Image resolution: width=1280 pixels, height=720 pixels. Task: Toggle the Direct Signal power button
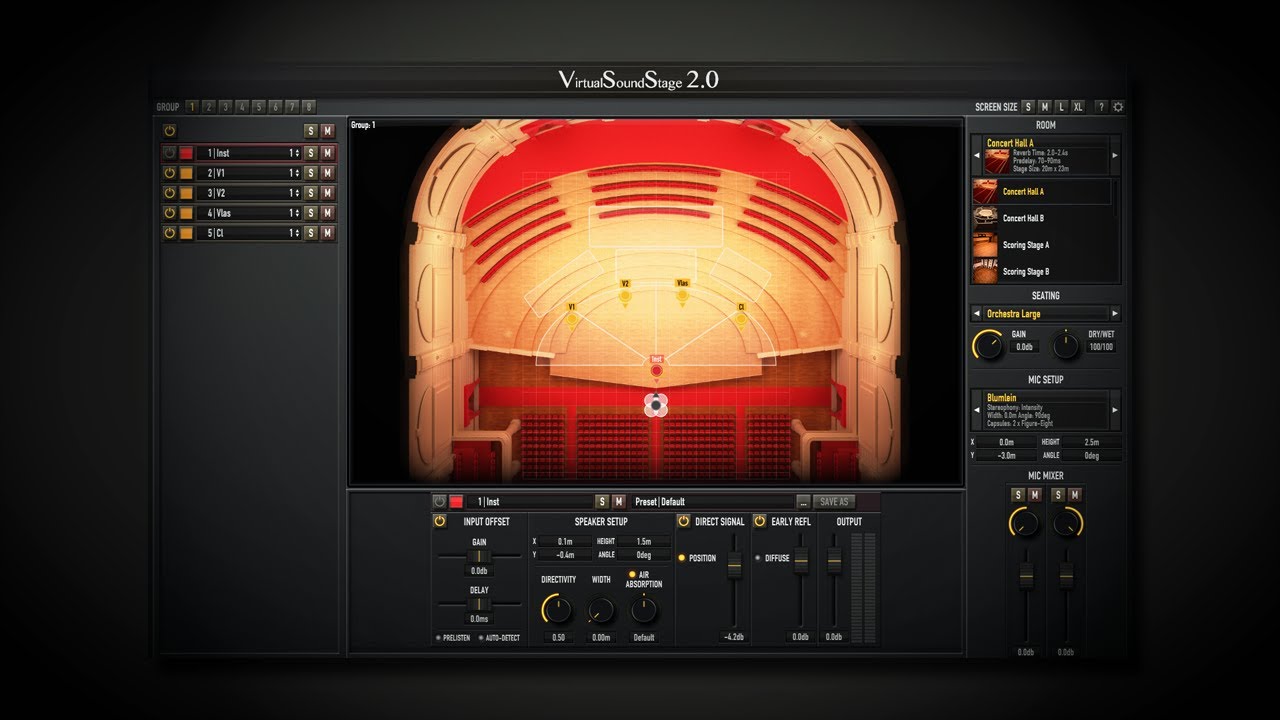pos(684,521)
